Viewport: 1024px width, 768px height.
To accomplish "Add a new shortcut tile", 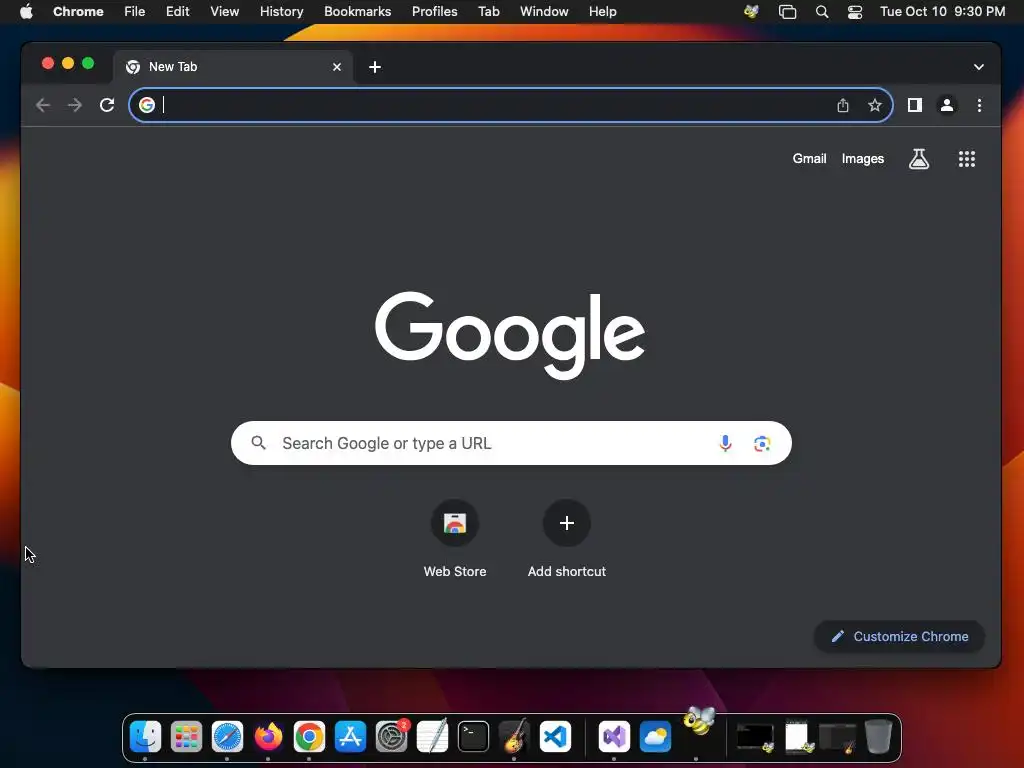I will pyautogui.click(x=567, y=539).
